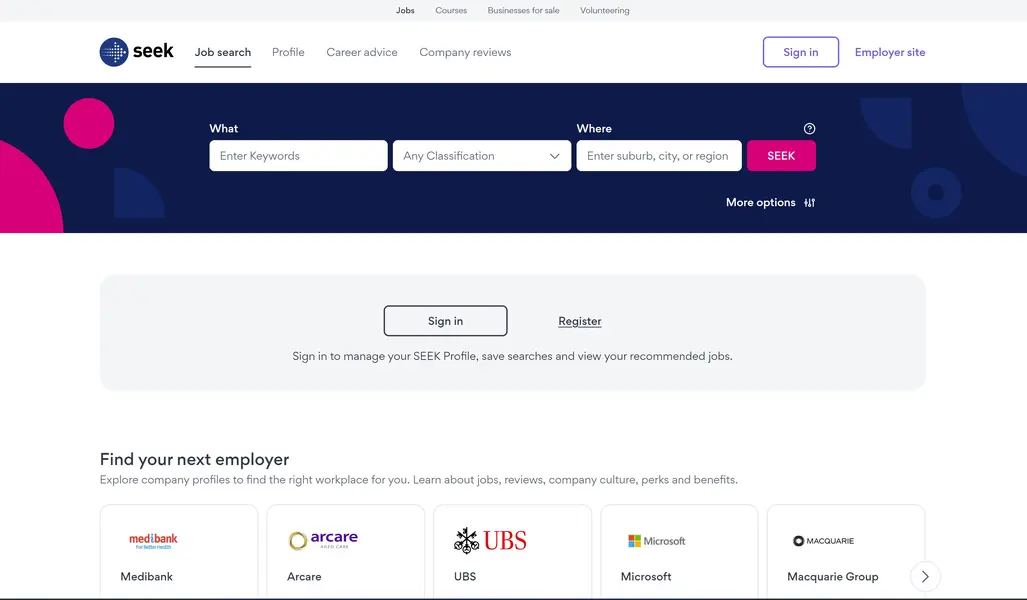Click the classification dropdown chevron arrow
The height and width of the screenshot is (600, 1027).
click(555, 156)
